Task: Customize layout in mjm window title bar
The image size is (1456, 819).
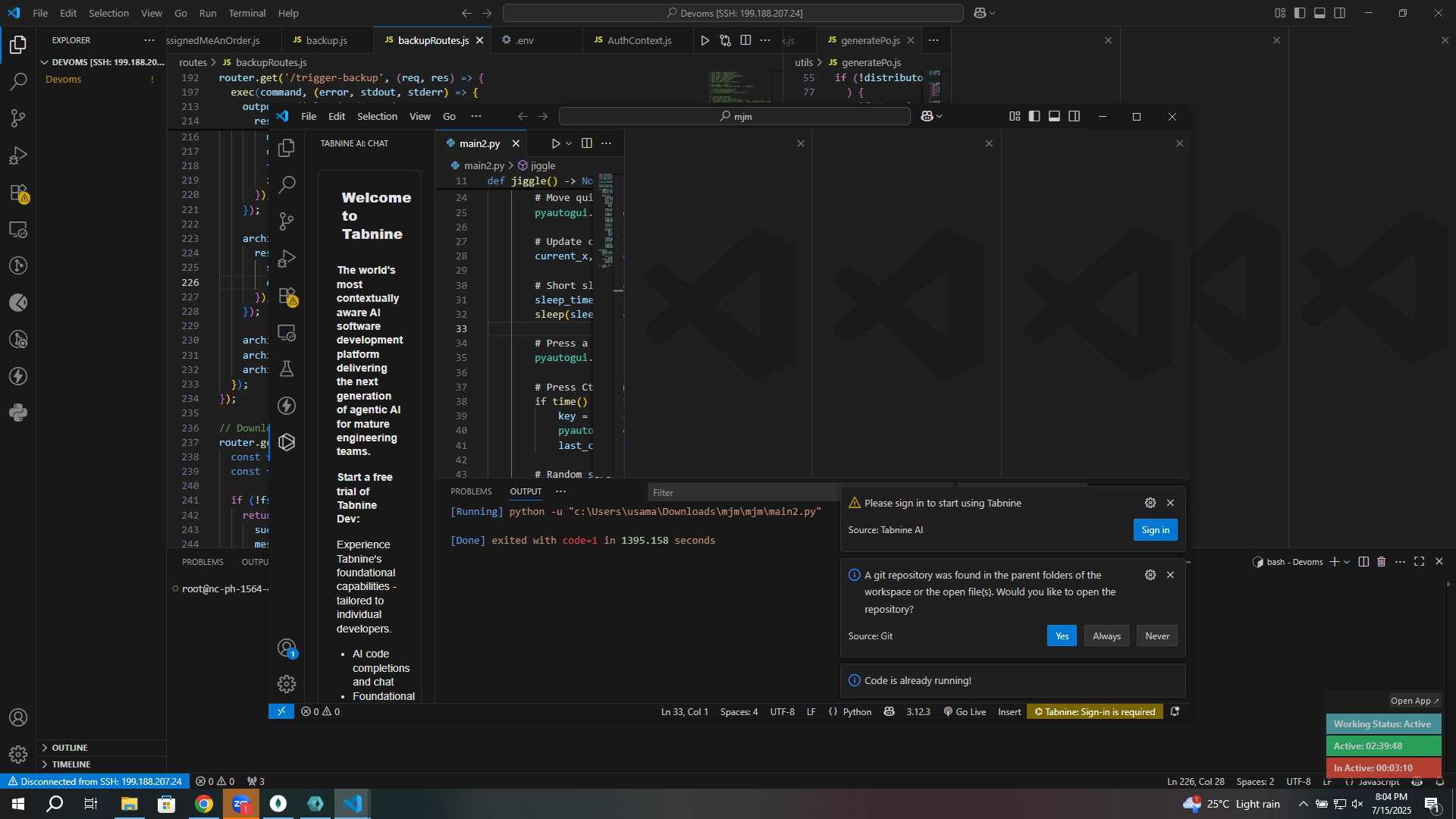Action: [1015, 116]
